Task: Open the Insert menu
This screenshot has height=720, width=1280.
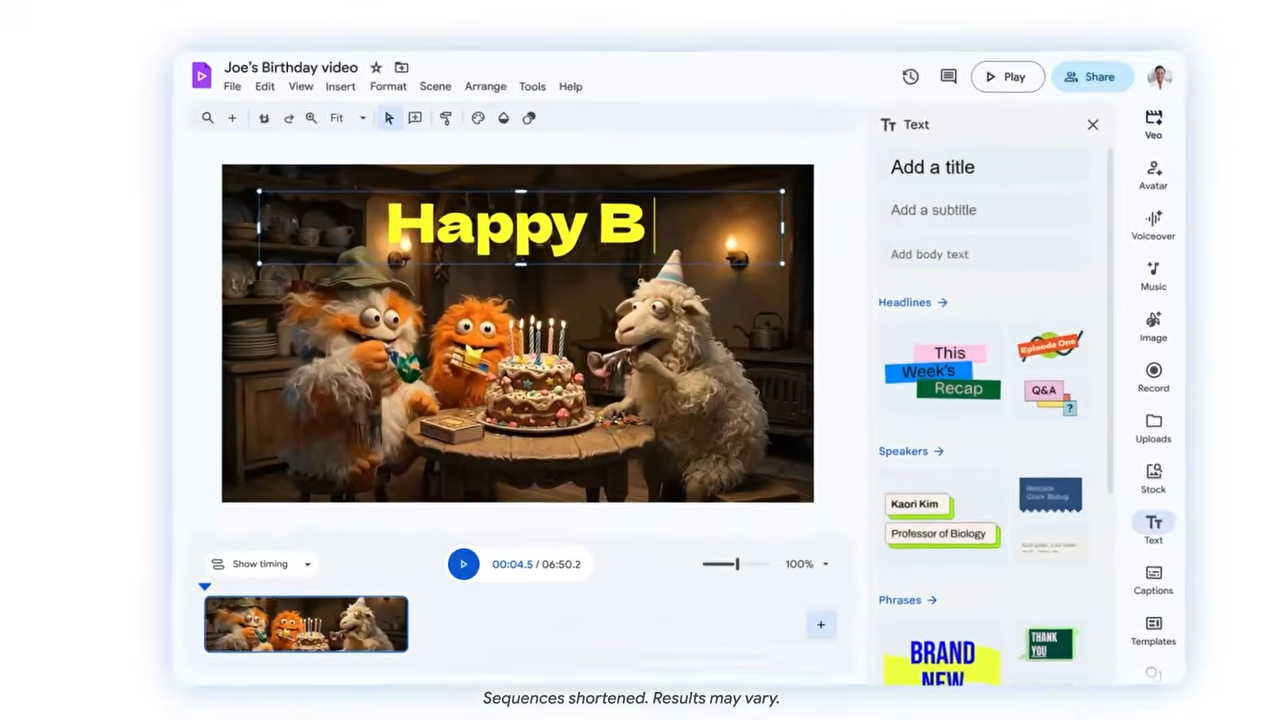Action: coord(340,87)
